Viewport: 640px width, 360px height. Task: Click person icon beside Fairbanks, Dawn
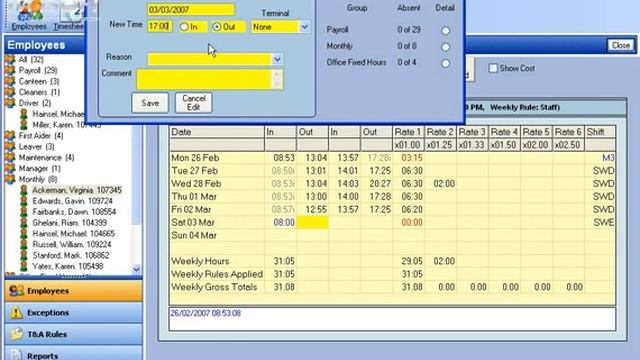(24, 212)
